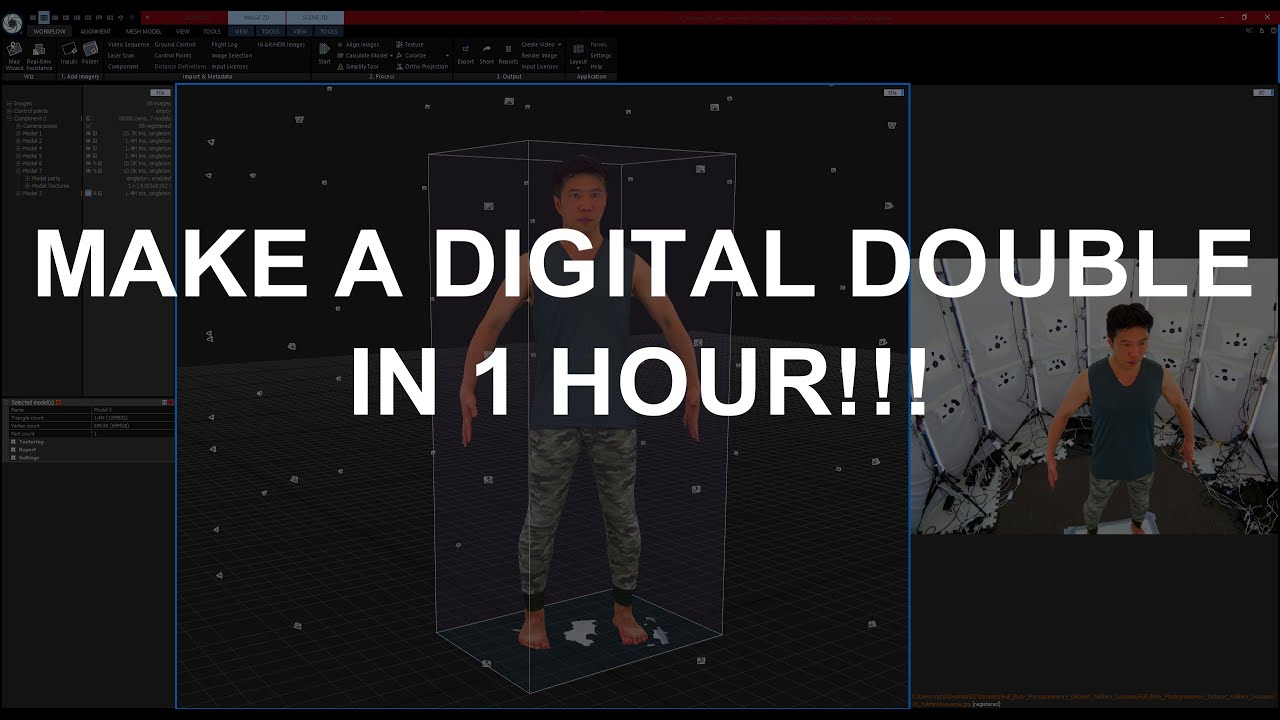
Task: Expand the Settings section in Selected model panel
Action: click(14, 457)
